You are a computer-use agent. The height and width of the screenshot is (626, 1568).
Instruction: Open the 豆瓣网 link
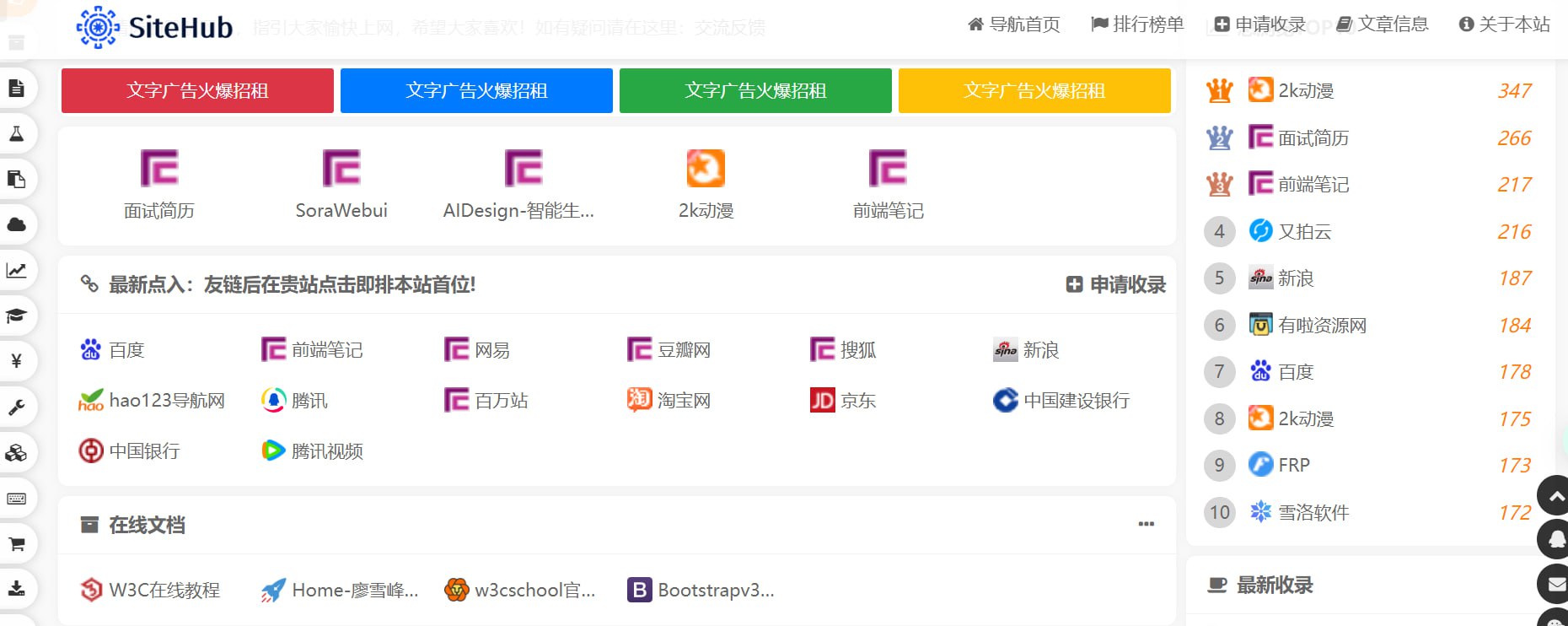click(x=669, y=349)
